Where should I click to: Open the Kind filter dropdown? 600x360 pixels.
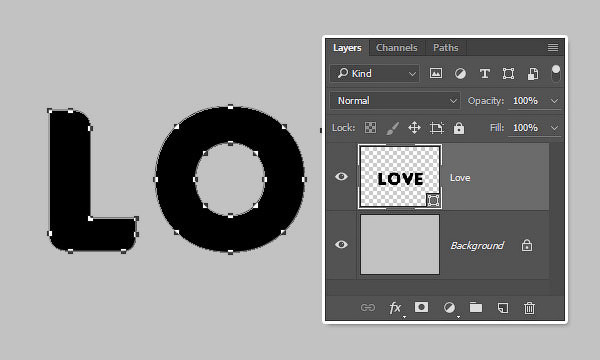point(375,73)
